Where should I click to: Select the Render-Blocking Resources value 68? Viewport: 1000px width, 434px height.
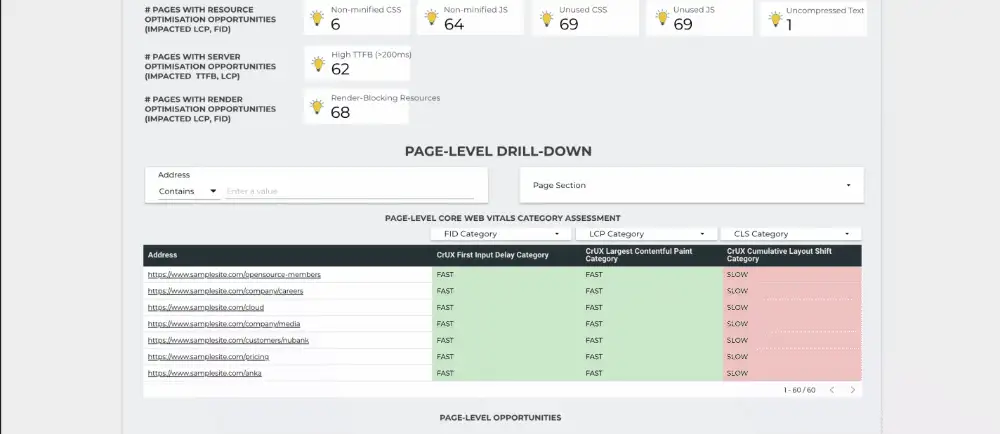[340, 113]
